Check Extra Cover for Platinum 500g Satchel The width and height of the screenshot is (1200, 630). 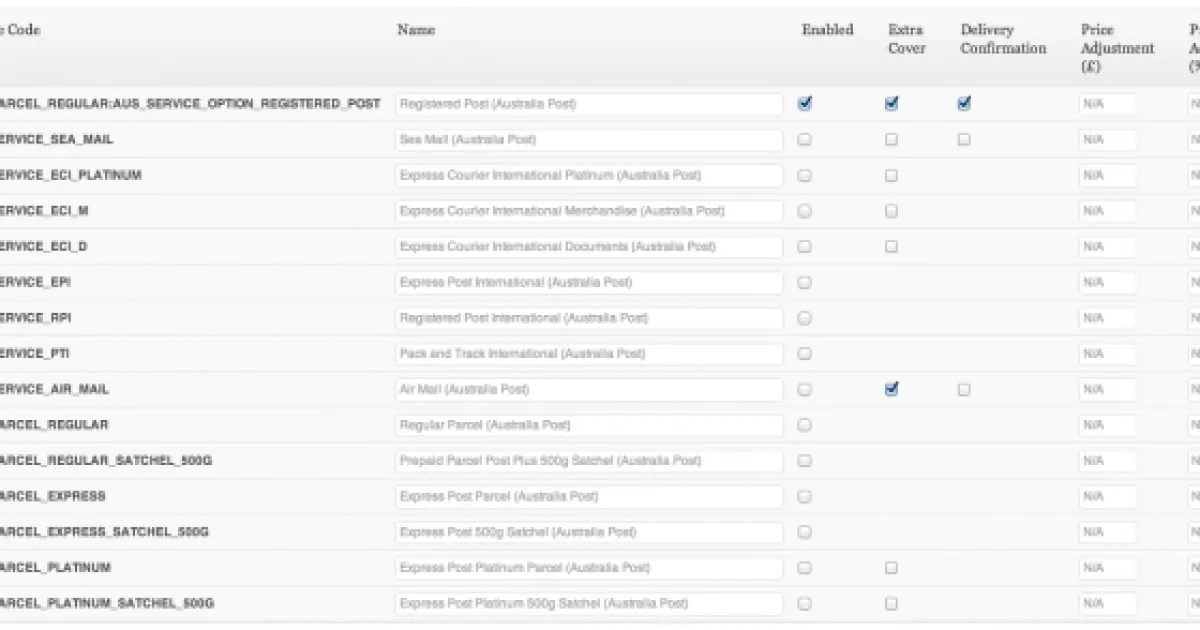pos(892,604)
